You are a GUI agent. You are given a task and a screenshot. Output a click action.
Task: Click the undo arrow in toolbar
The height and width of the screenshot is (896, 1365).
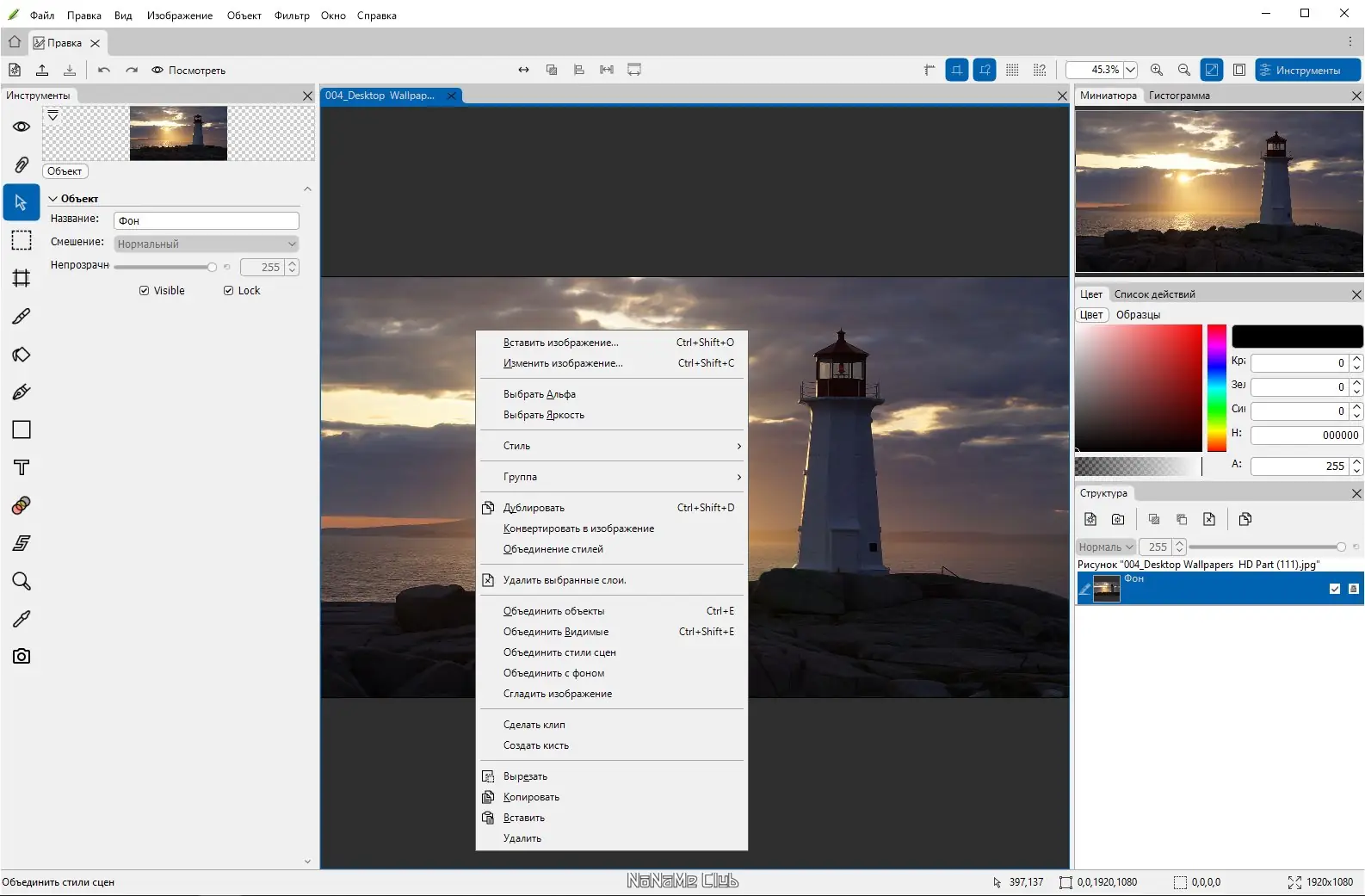coord(104,71)
